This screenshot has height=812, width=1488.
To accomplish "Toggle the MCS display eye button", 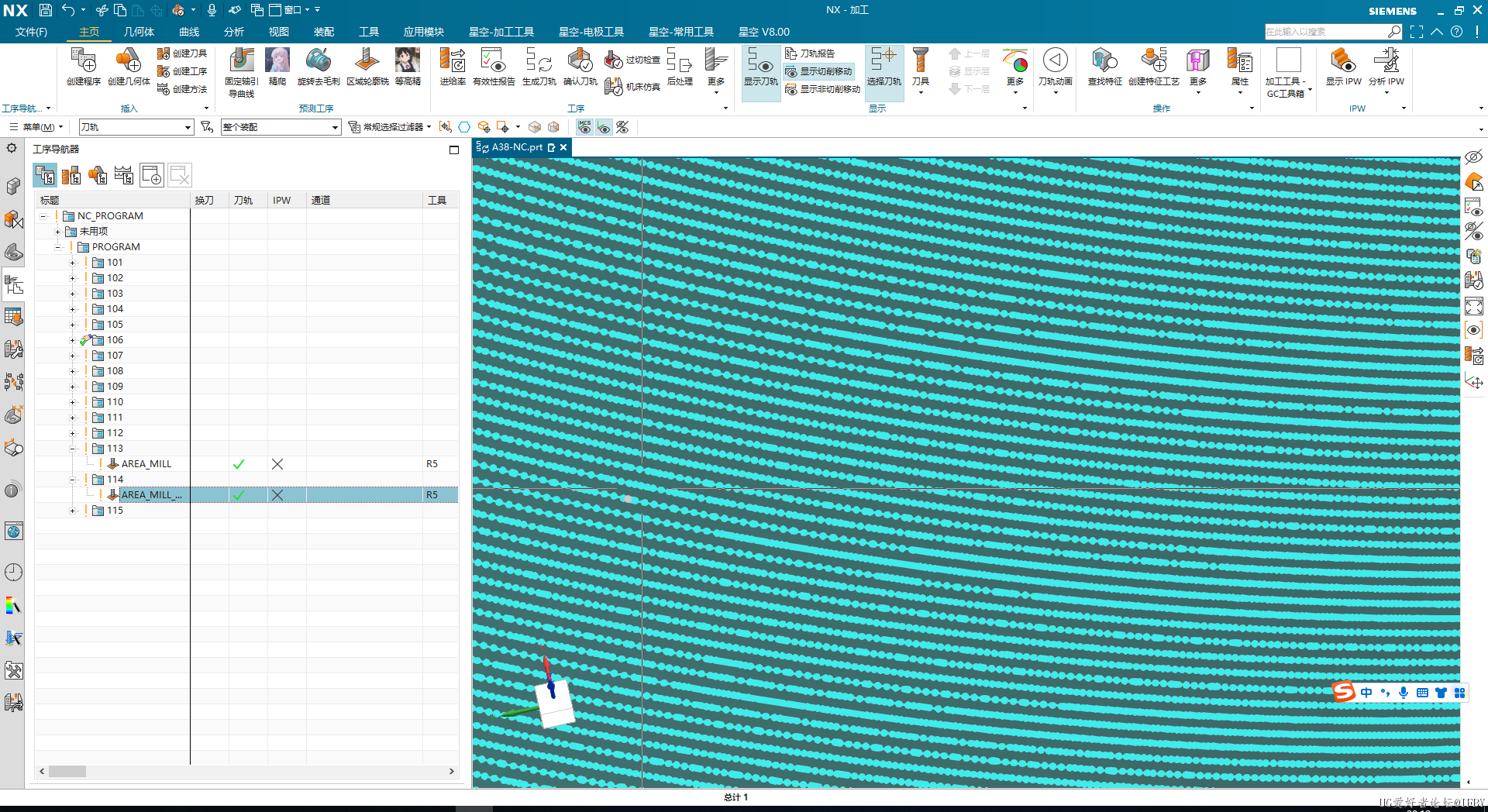I will click(x=584, y=127).
